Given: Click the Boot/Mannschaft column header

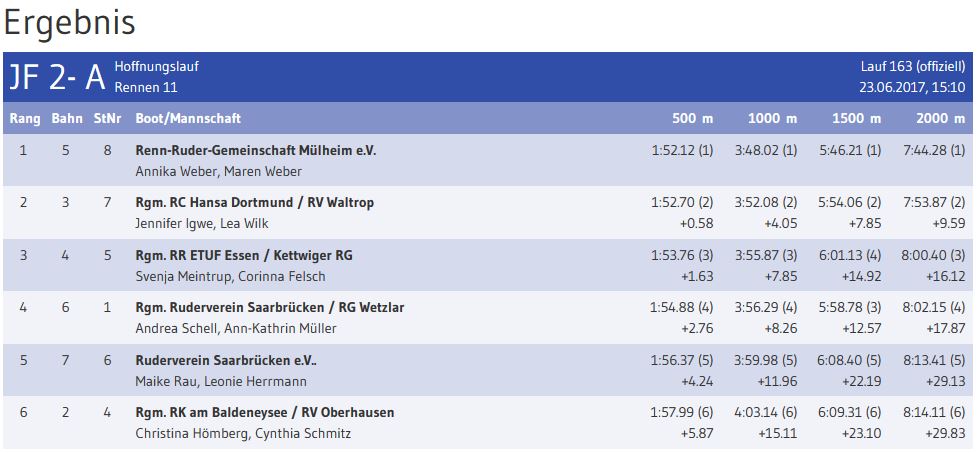Looking at the screenshot, I should pos(188,119).
